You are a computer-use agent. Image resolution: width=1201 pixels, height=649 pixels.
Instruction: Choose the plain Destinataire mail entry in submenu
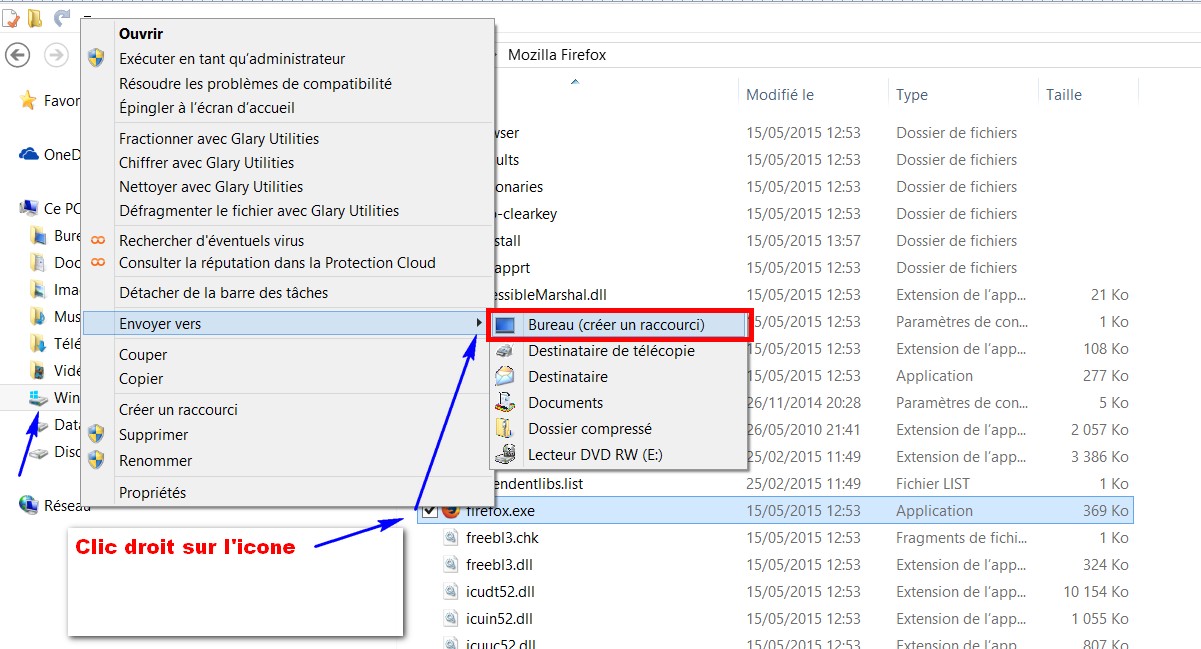[568, 377]
